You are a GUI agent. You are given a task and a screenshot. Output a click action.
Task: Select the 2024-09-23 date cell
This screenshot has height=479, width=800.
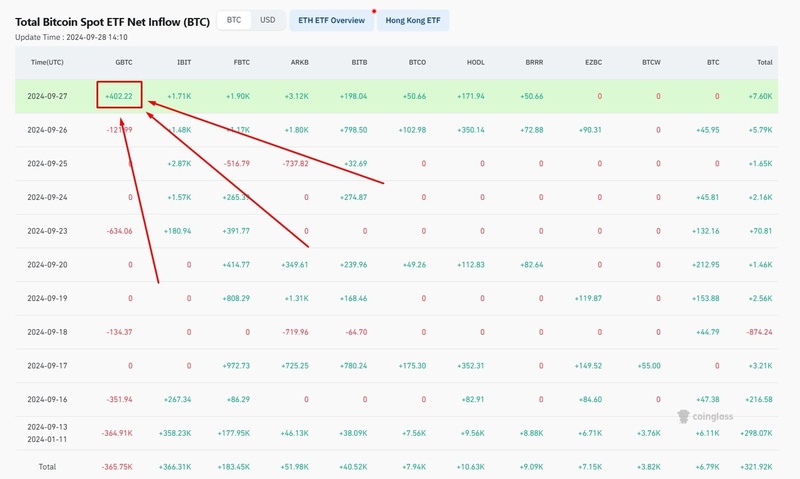[47, 231]
